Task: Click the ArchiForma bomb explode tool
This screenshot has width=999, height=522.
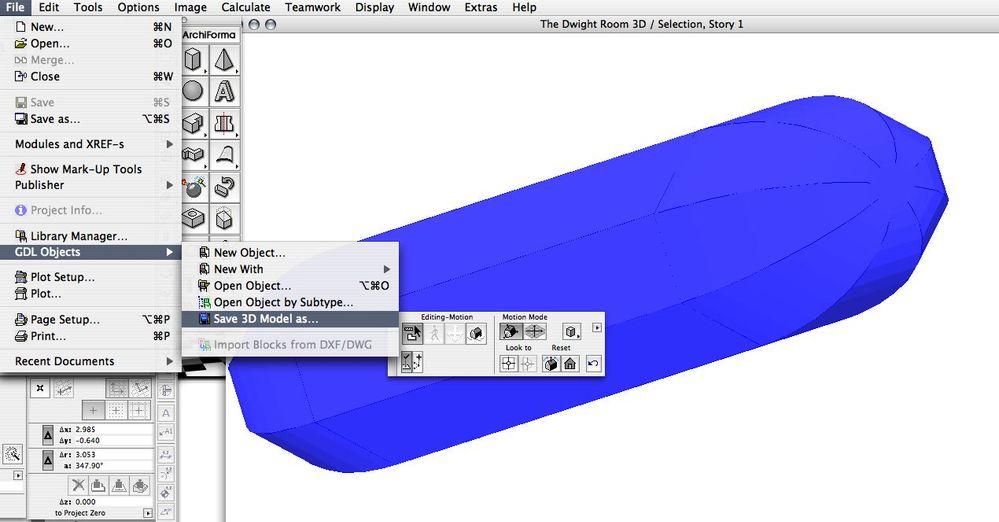Action: (194, 186)
